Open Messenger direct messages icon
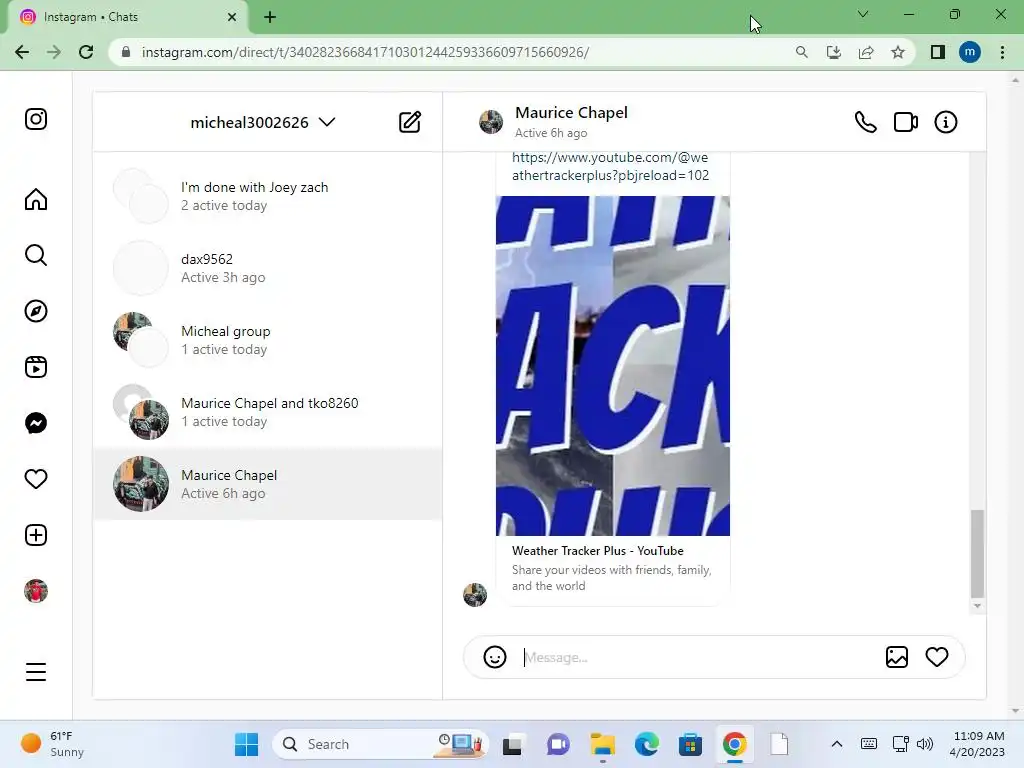The image size is (1024, 768). click(36, 423)
